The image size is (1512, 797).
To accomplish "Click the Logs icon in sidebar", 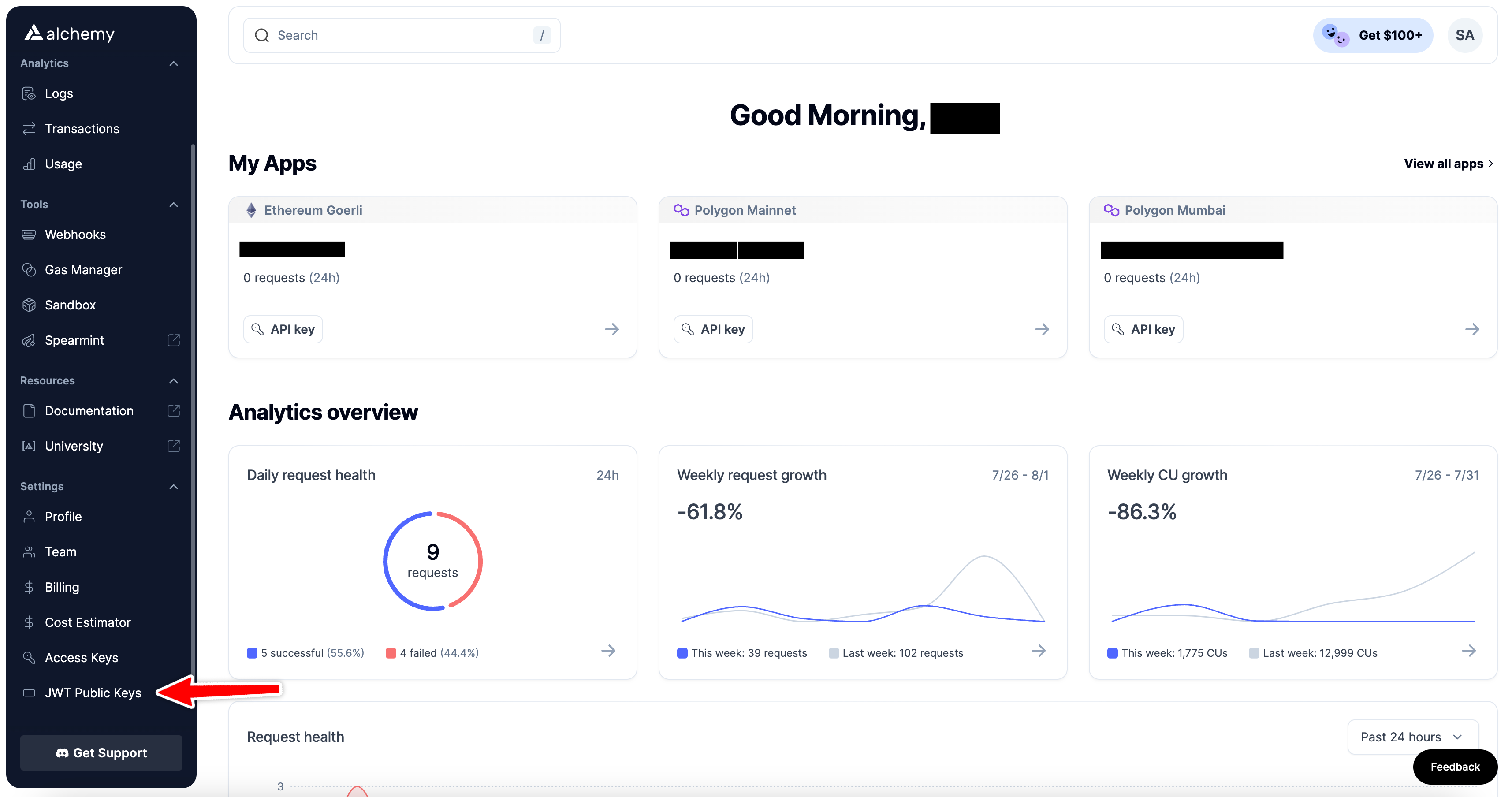I will [29, 93].
